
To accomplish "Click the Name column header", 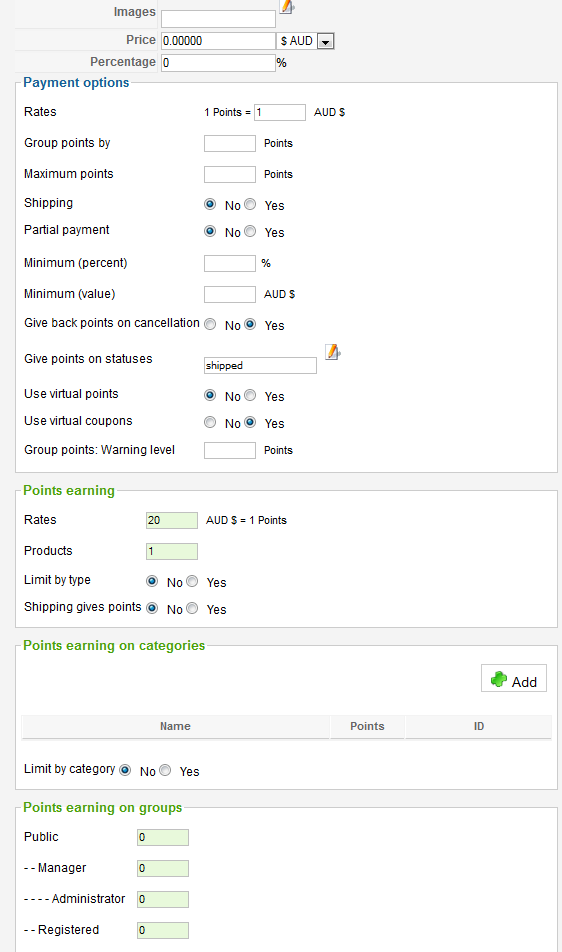I will 175,726.
